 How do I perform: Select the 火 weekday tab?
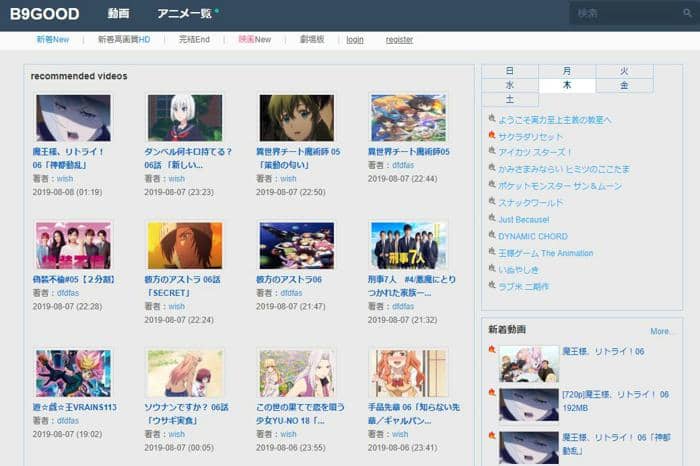coord(625,71)
